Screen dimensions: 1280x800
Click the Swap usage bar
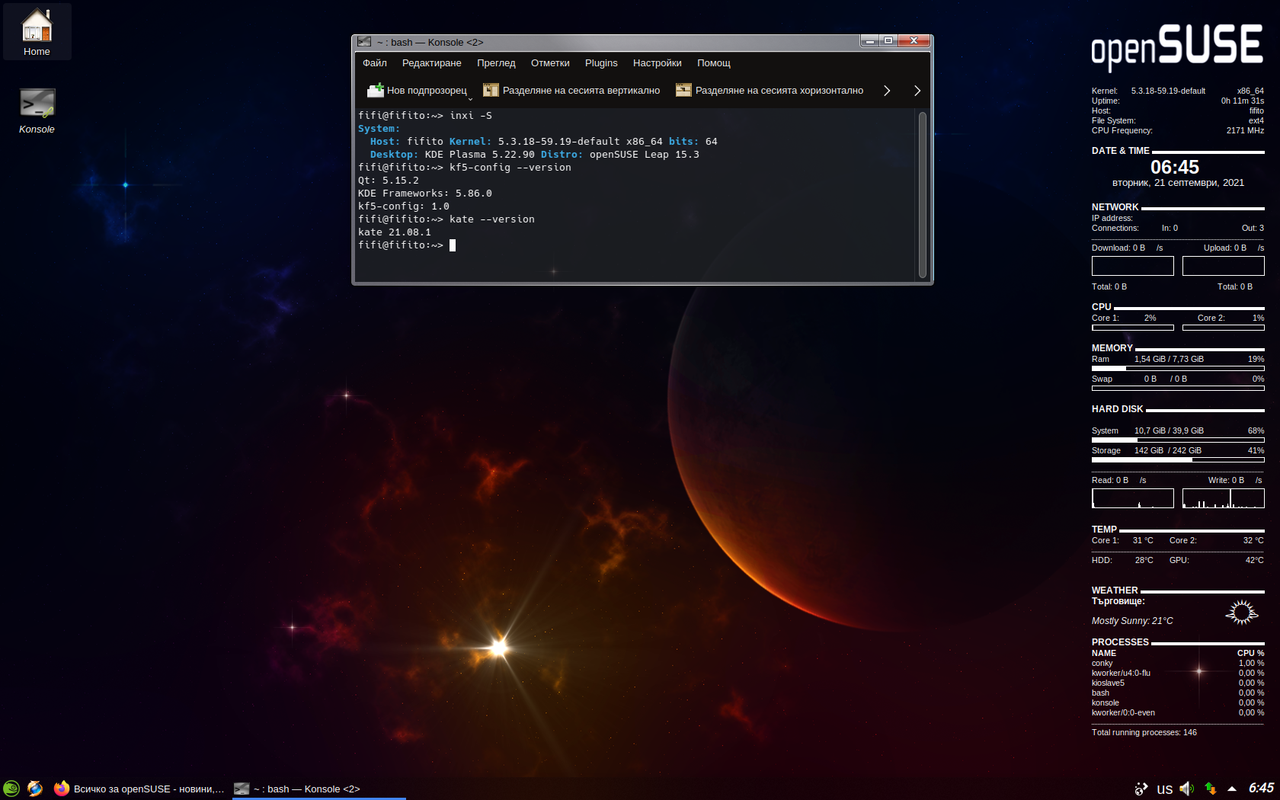[1178, 389]
